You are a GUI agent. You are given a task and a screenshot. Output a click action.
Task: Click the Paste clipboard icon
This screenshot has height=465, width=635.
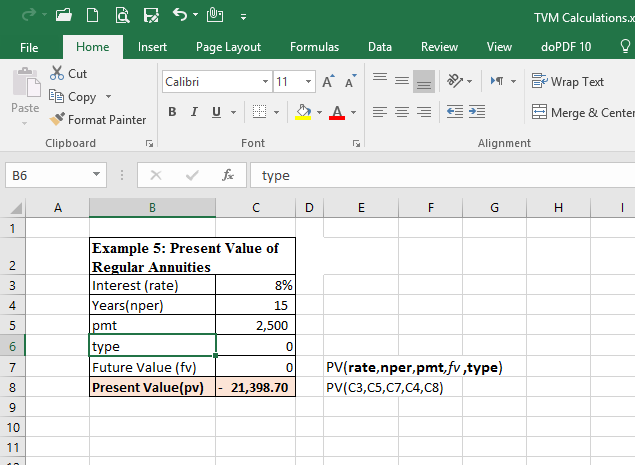tap(26, 83)
